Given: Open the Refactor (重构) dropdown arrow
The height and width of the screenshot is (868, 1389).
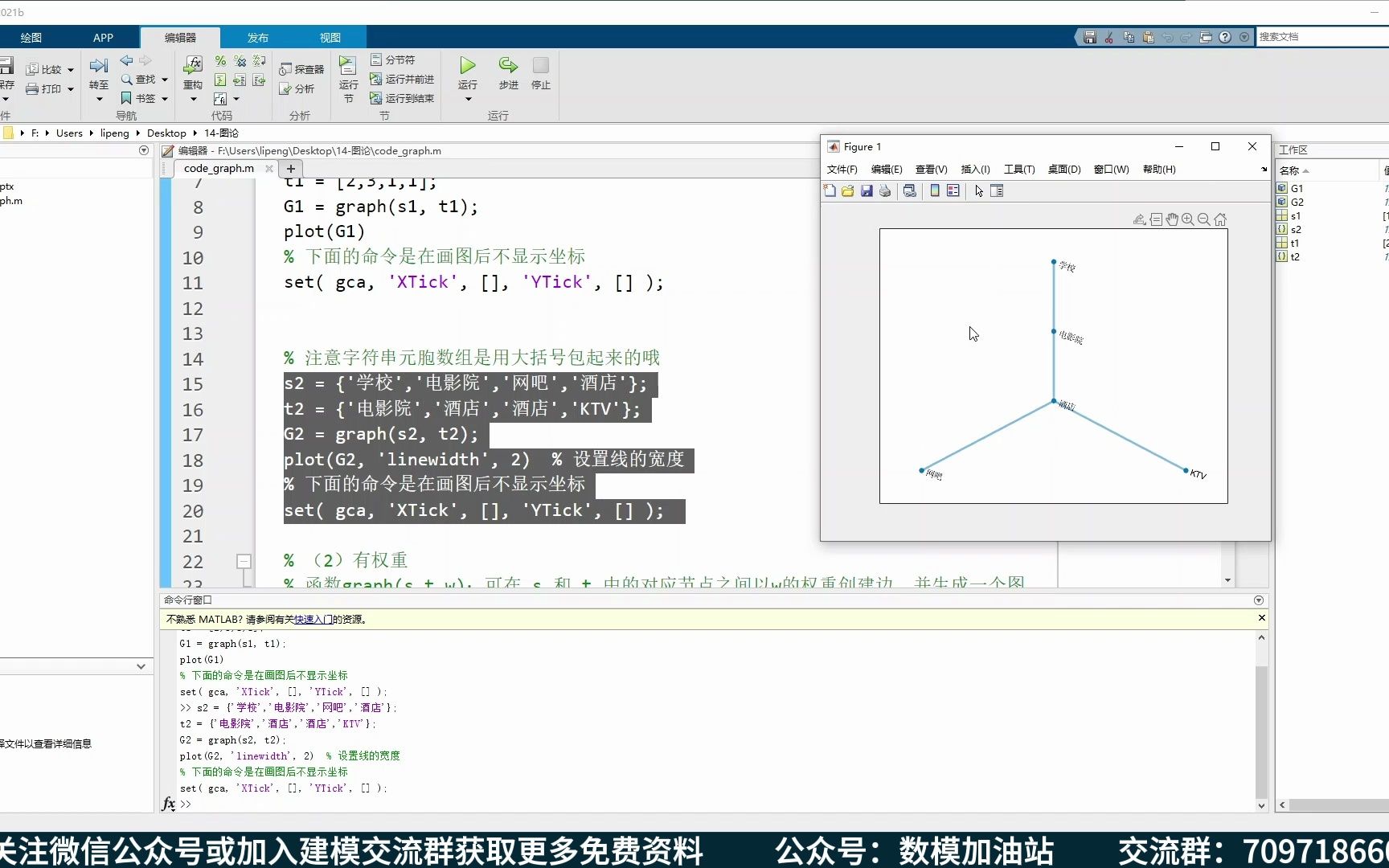Looking at the screenshot, I should pyautogui.click(x=193, y=100).
